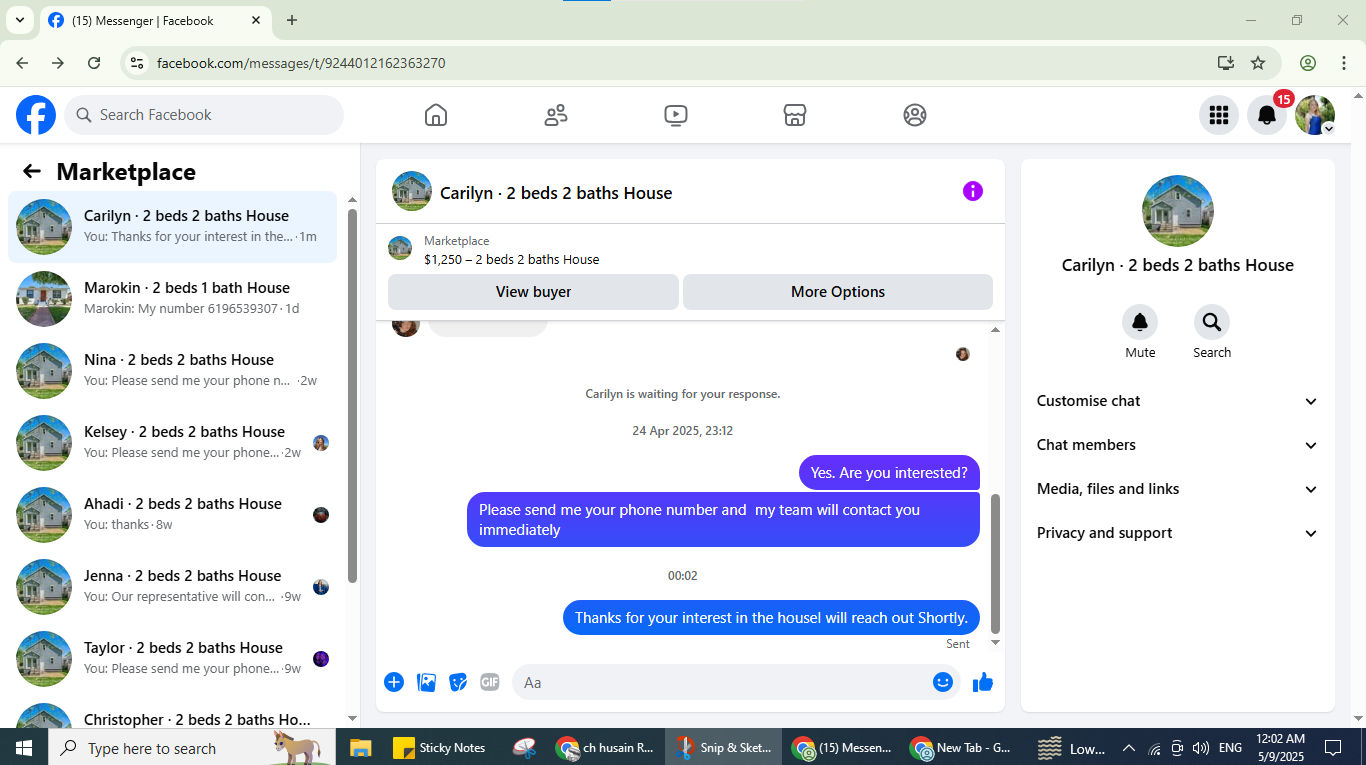The height and width of the screenshot is (765, 1366).
Task: Click the house thumbnail in the right panel
Action: 1178,211
